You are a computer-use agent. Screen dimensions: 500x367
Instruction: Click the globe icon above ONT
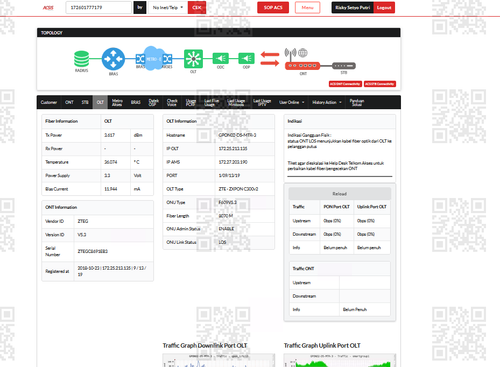click(x=303, y=53)
